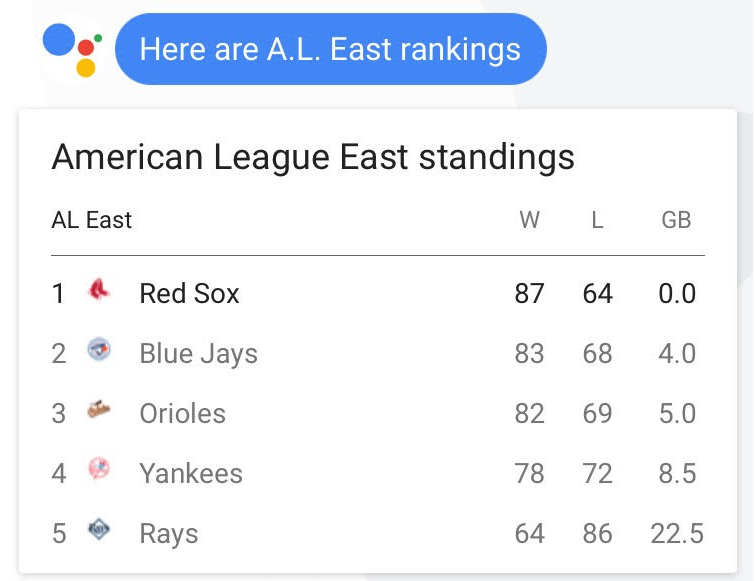Click Yankees losses value 72

[x=597, y=473]
